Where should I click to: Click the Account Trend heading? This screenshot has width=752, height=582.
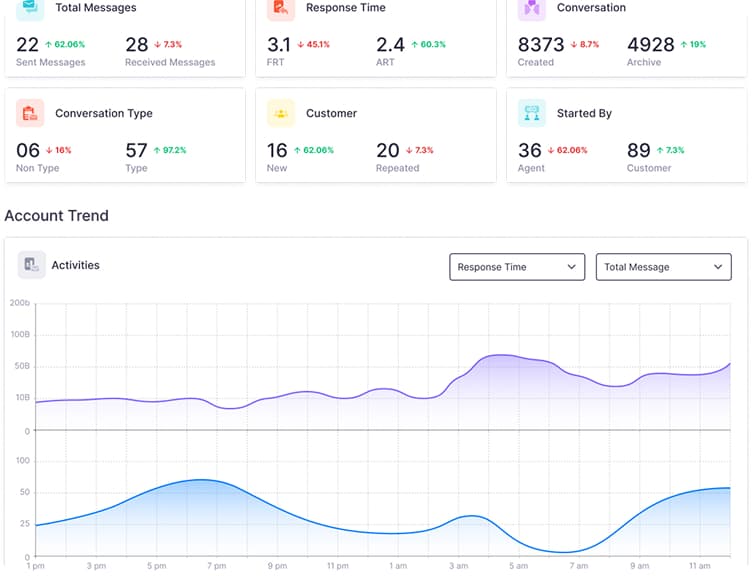click(x=57, y=216)
